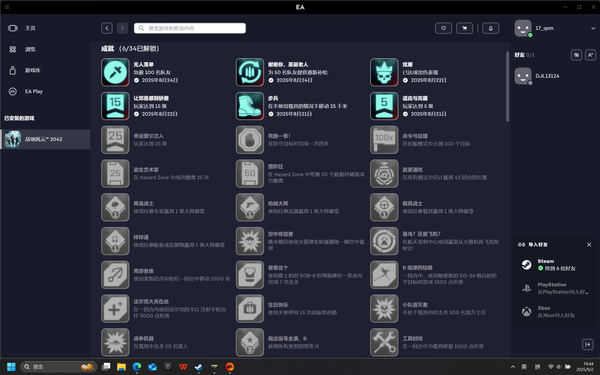Click the back navigation arrow
Viewport: 600px width, 375px height.
point(107,28)
